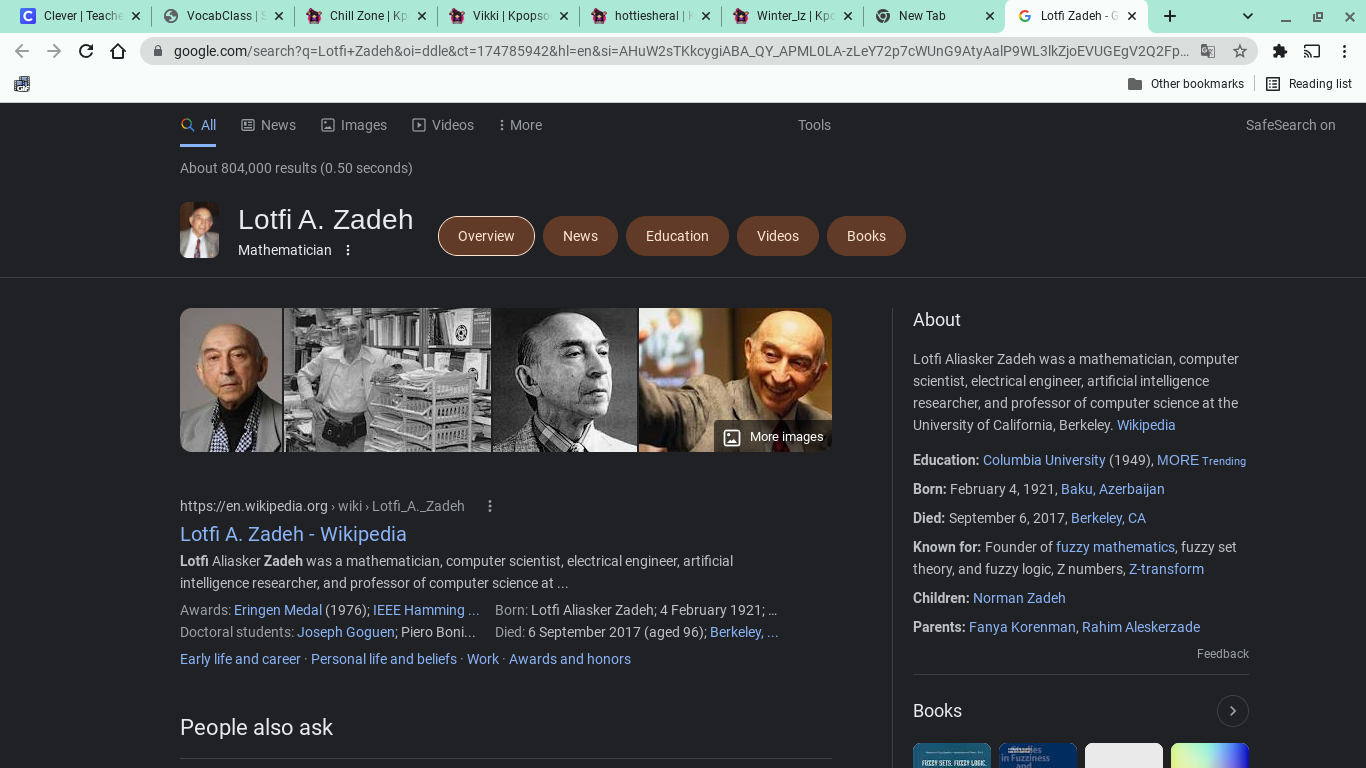Open the three-dot menu next to Wikipedia URL
Viewport: 1366px width, 768px height.
(x=490, y=506)
